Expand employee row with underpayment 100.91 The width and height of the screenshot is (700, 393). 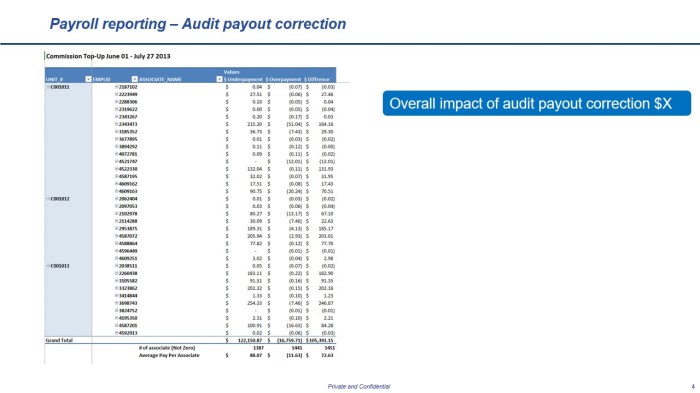117,325
